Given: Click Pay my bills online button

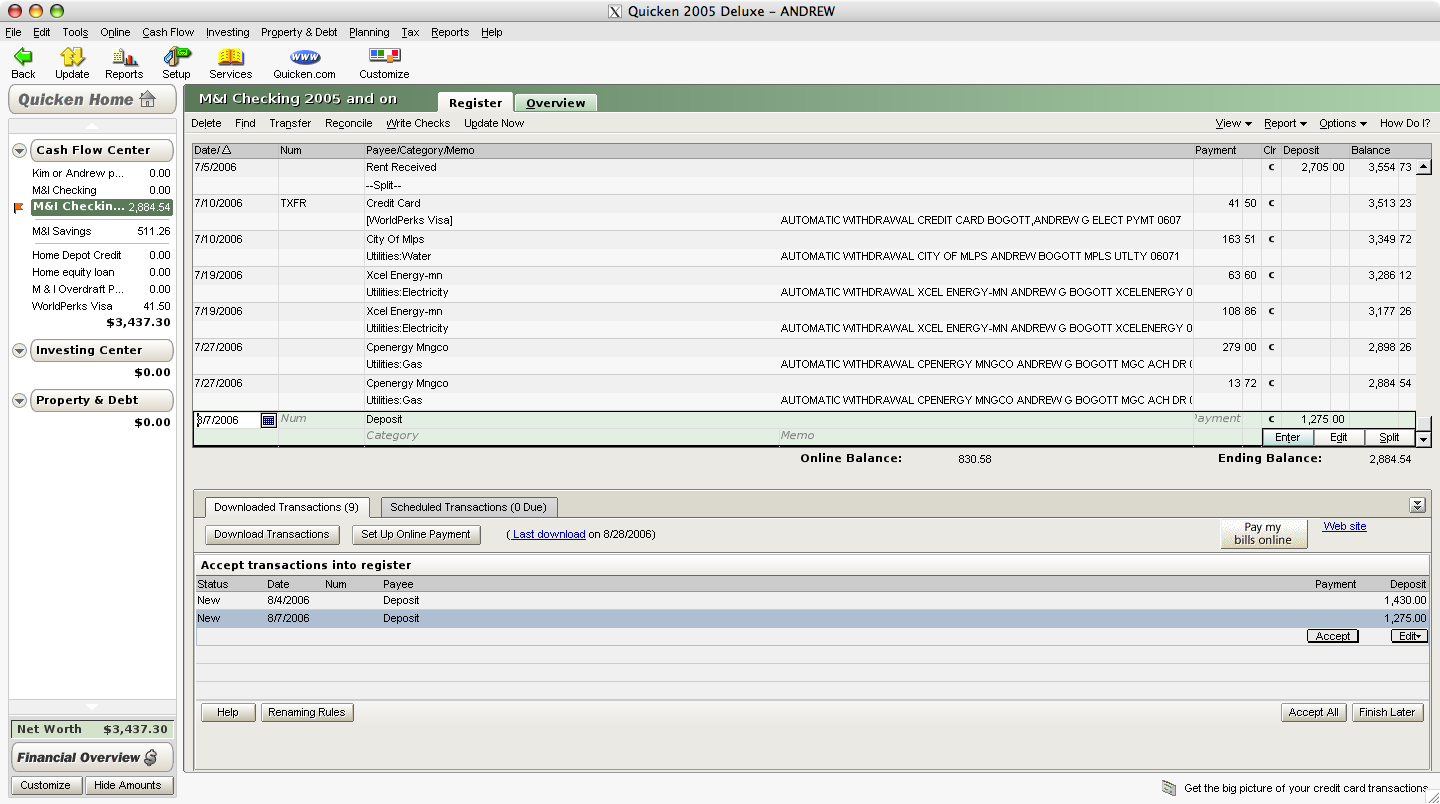Looking at the screenshot, I should click(1263, 534).
